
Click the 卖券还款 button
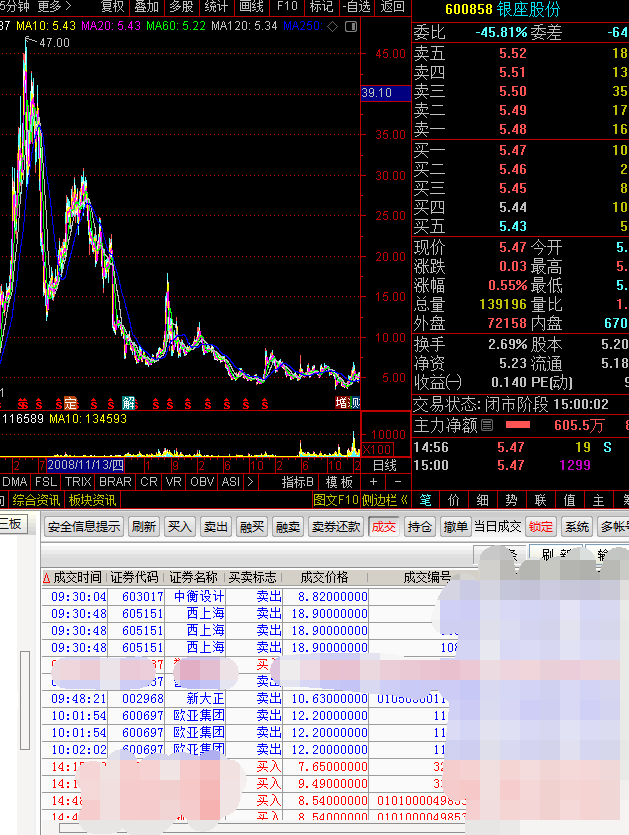336,527
